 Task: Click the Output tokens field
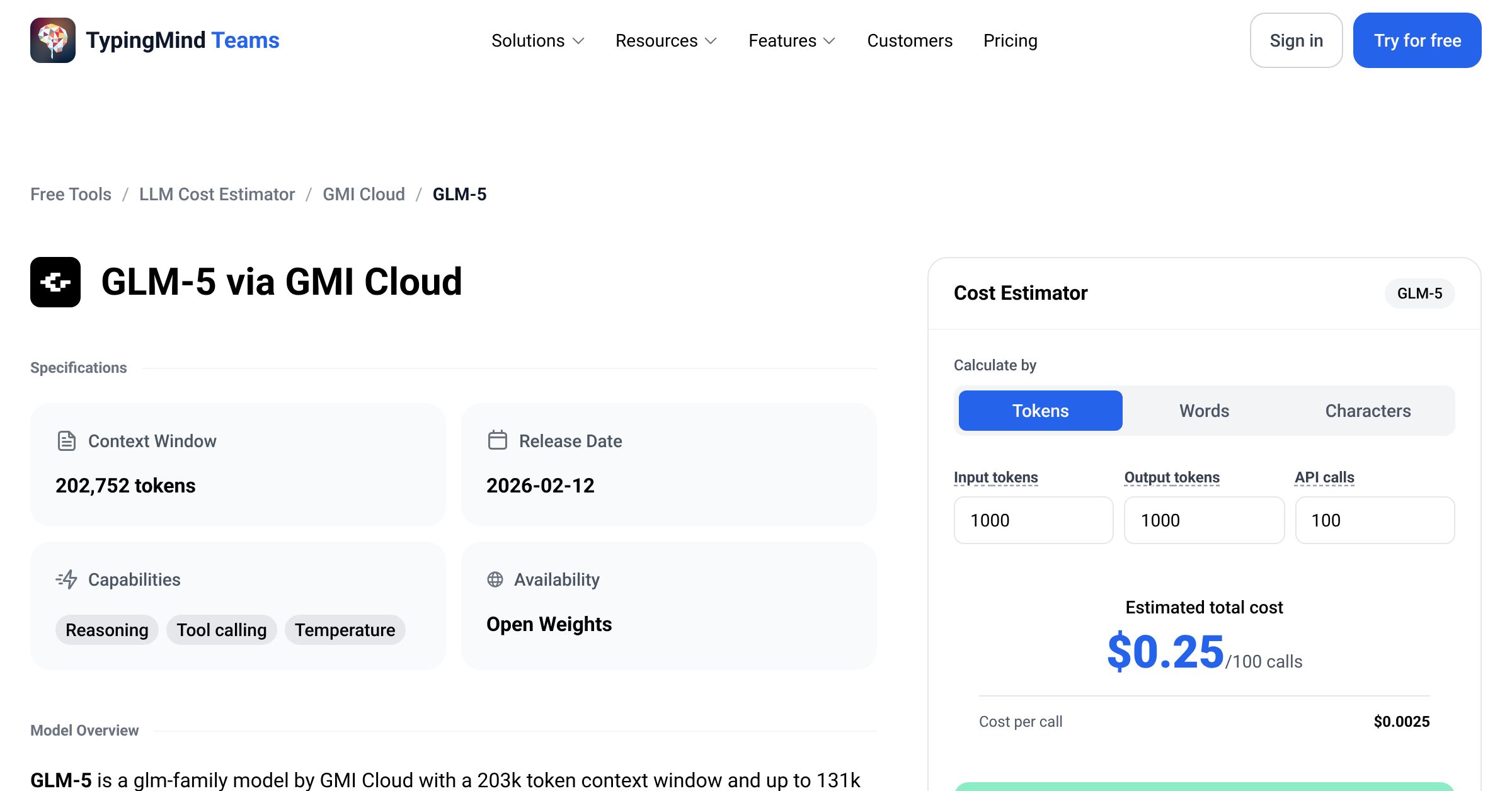point(1205,520)
